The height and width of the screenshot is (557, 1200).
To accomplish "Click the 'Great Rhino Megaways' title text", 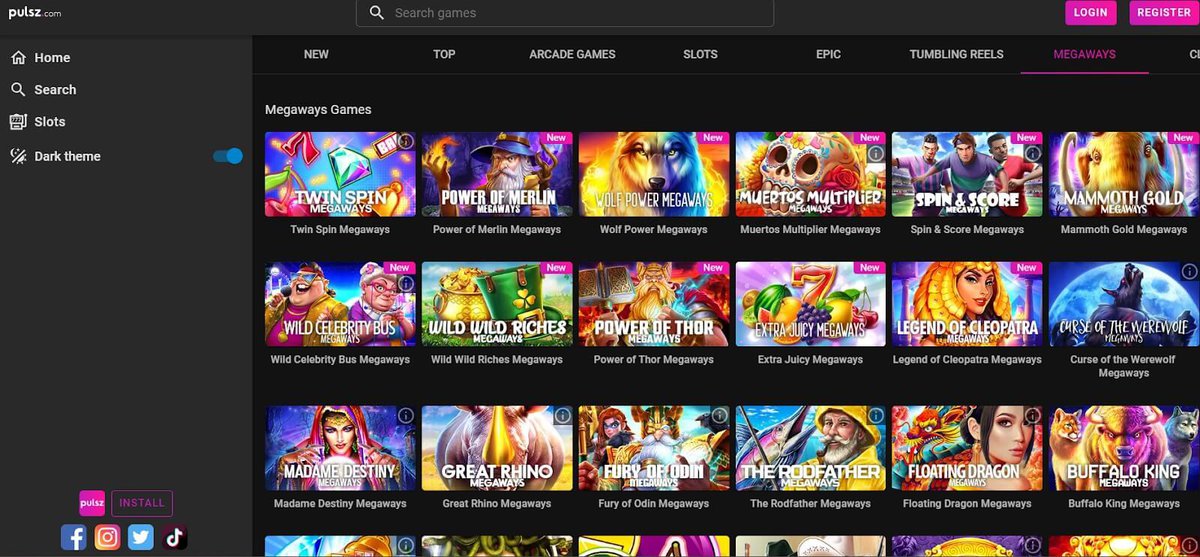I will point(497,504).
